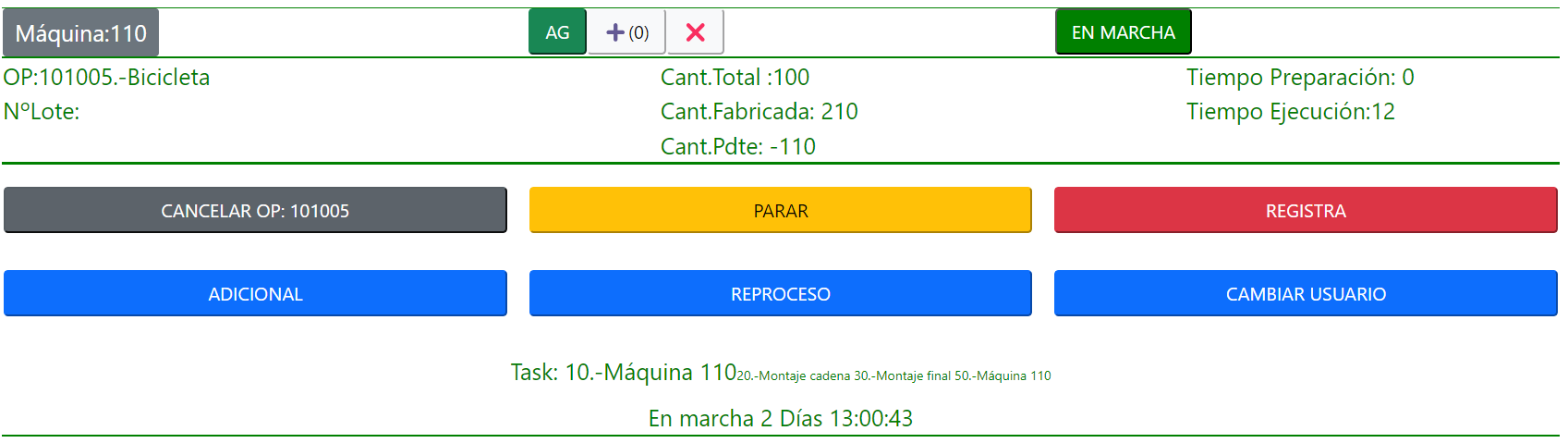Screen dimensions: 1568x443
Task: Click the Tiempo Ejecución:12 text
Action: pos(1290,112)
